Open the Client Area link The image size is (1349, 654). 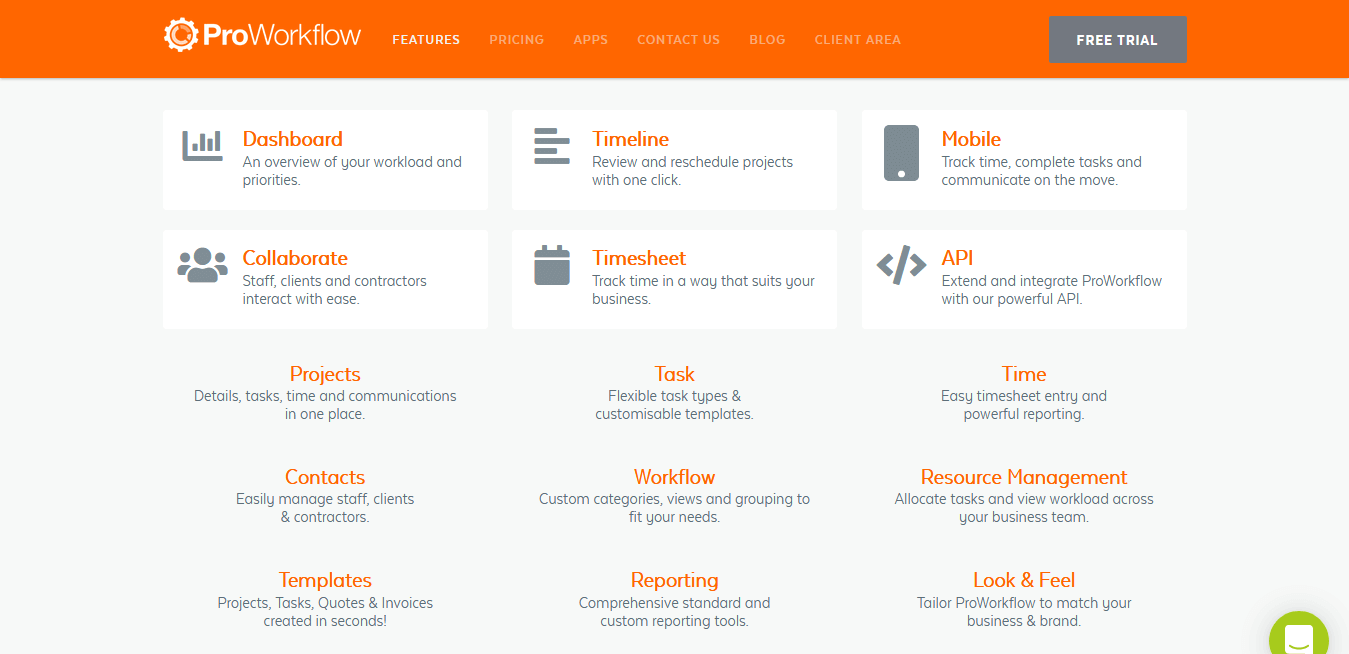pos(857,40)
